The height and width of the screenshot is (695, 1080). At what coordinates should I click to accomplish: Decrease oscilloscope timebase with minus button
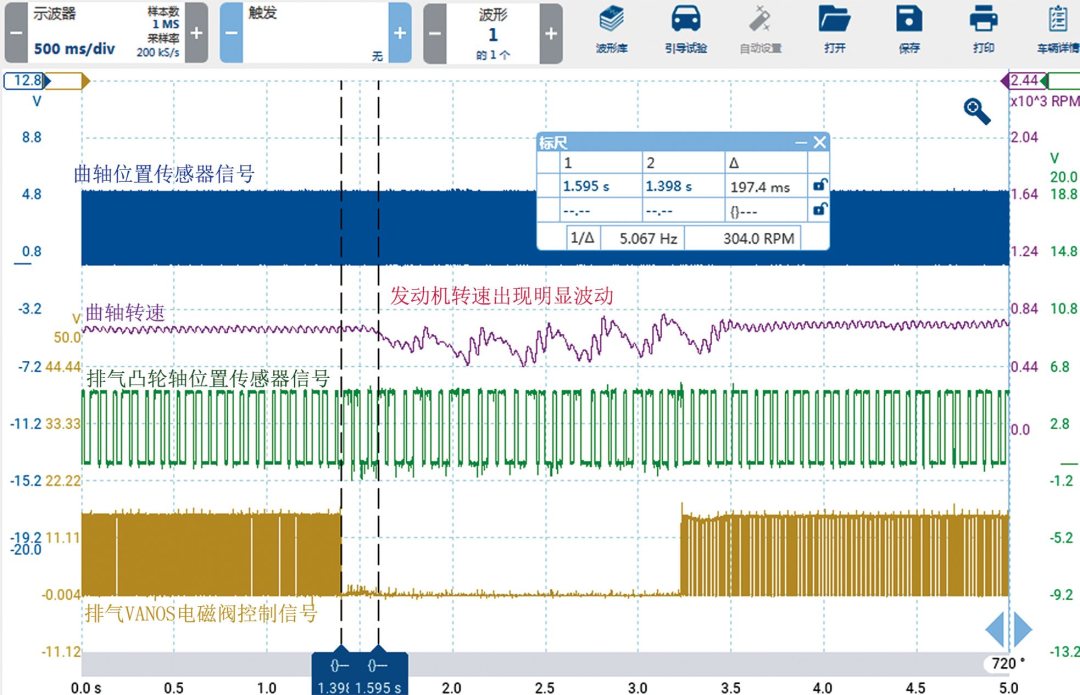pos(17,33)
